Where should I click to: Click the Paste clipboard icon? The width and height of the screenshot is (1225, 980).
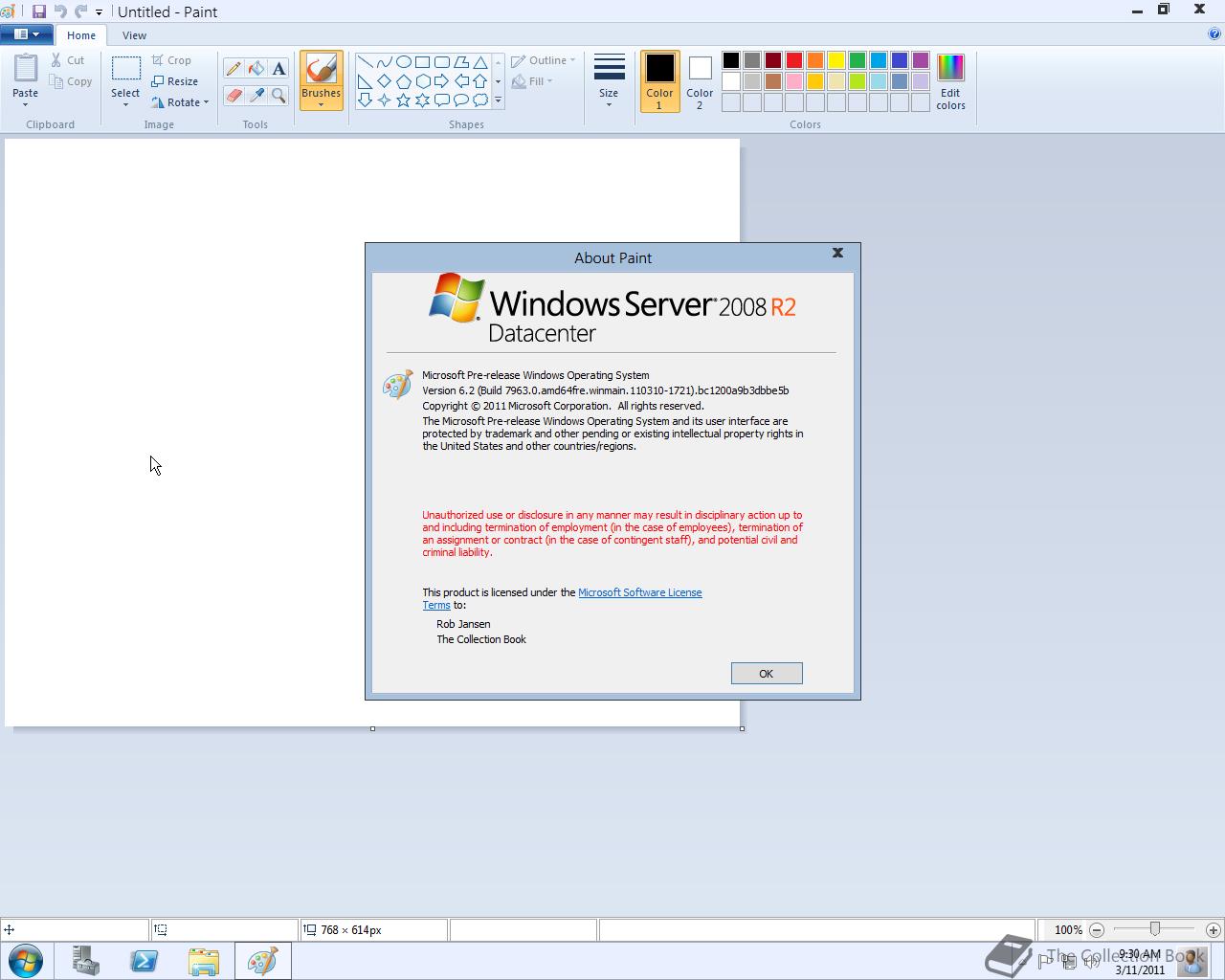26,69
